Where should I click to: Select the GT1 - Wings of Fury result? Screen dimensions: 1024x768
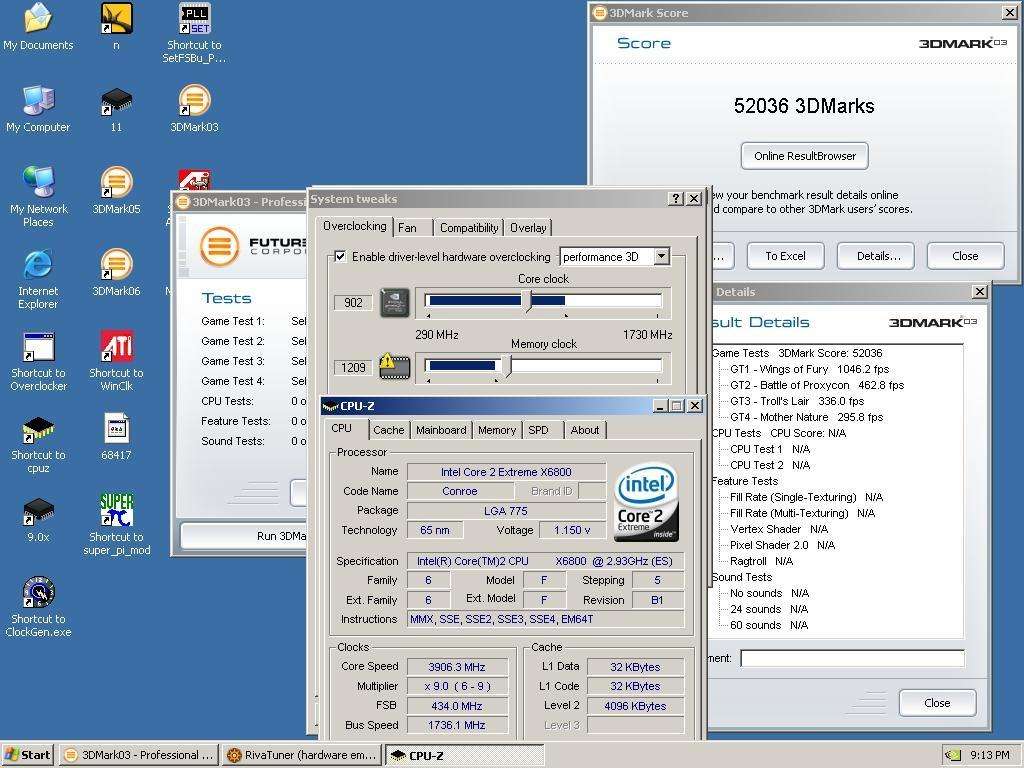(810, 369)
